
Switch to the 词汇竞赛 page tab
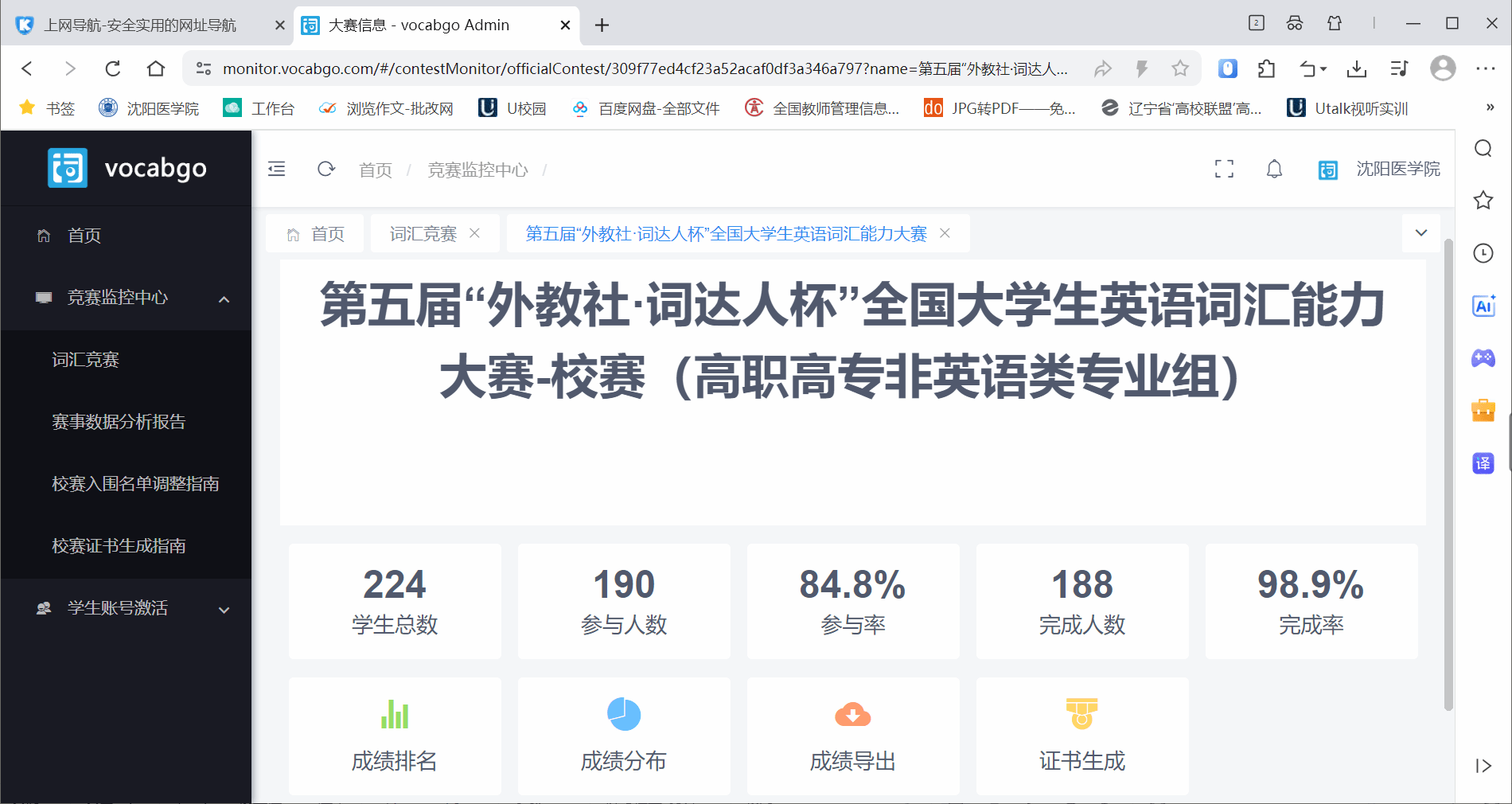(423, 234)
